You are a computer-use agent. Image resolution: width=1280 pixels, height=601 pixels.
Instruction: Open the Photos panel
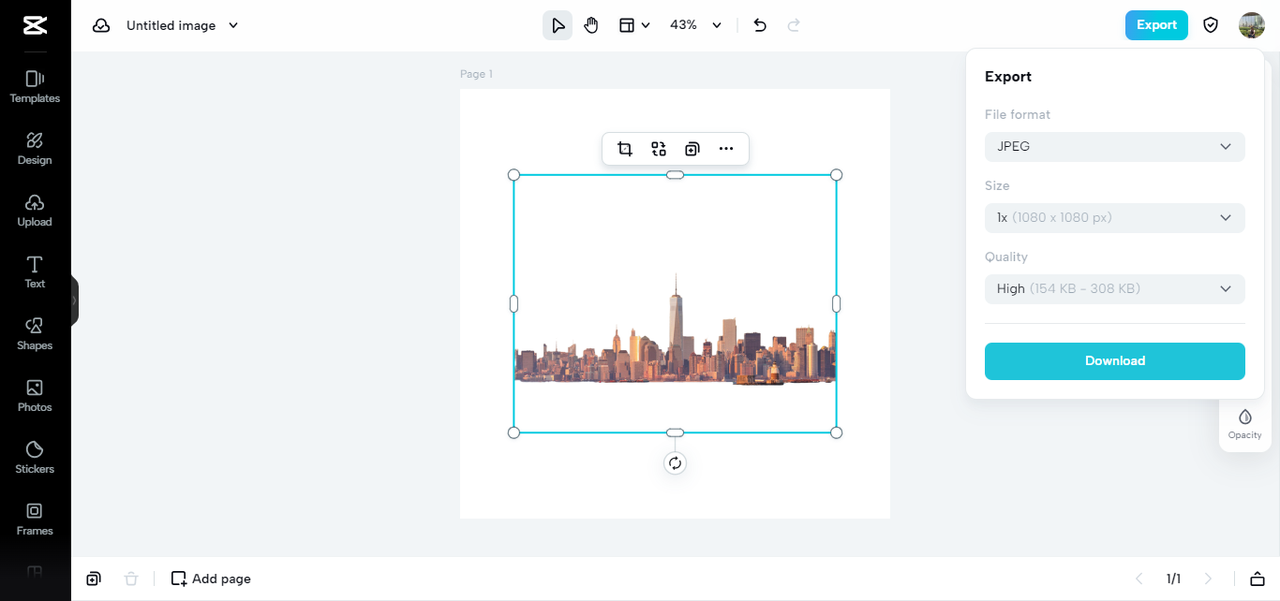click(35, 395)
